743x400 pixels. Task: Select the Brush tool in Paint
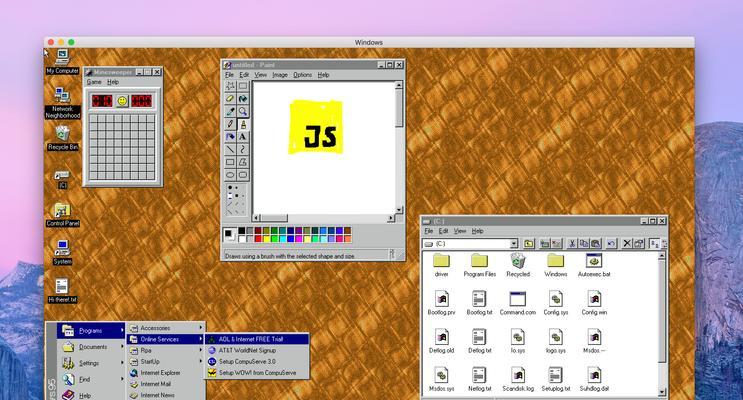[x=243, y=124]
